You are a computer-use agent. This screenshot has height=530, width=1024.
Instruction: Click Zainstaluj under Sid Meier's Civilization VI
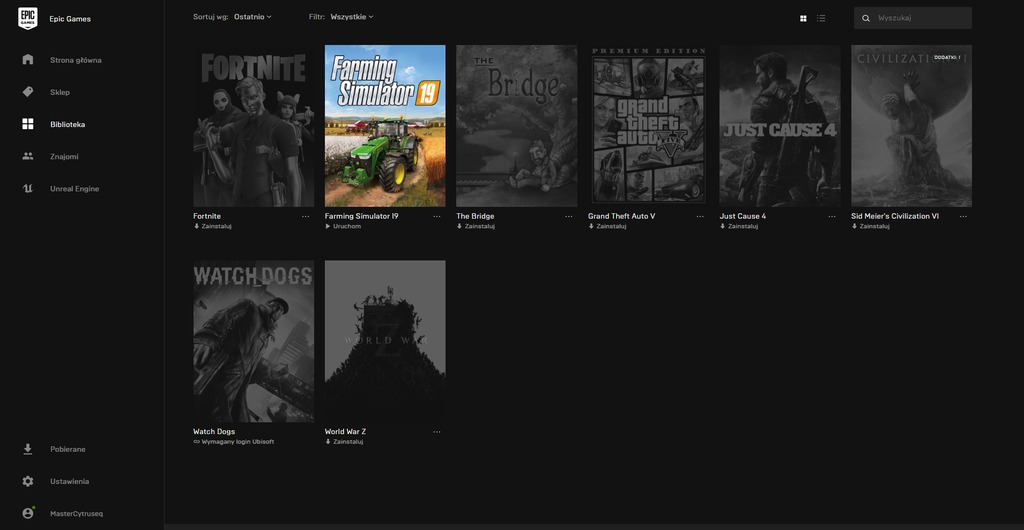click(871, 226)
